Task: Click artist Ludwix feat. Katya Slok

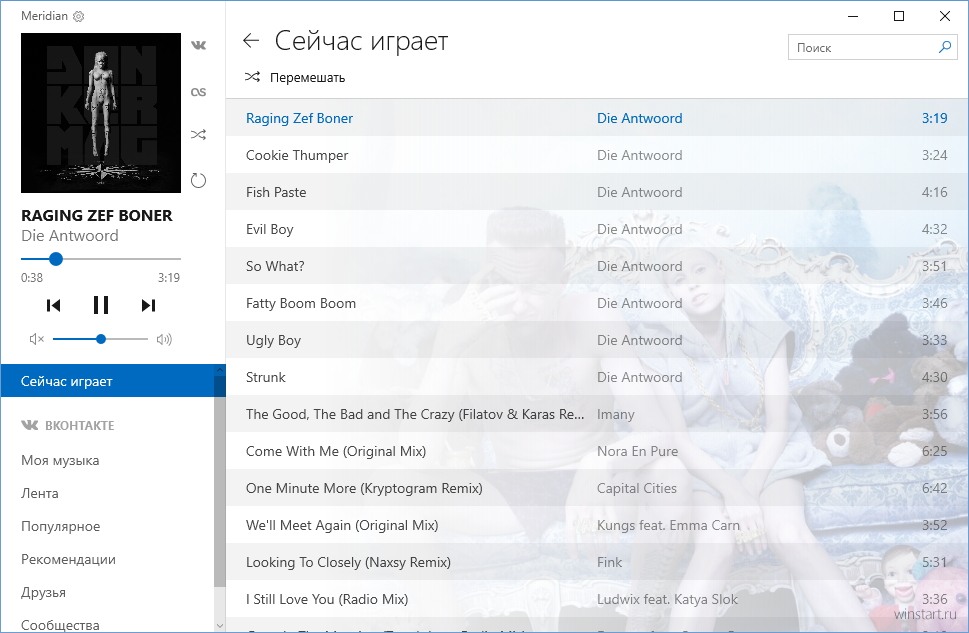Action: coord(667,599)
